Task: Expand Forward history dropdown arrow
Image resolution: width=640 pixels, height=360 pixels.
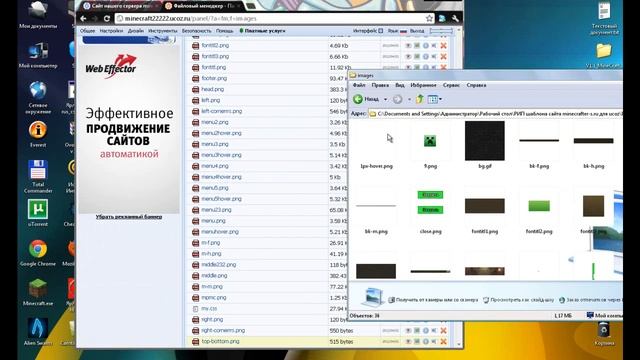Action: [409, 99]
